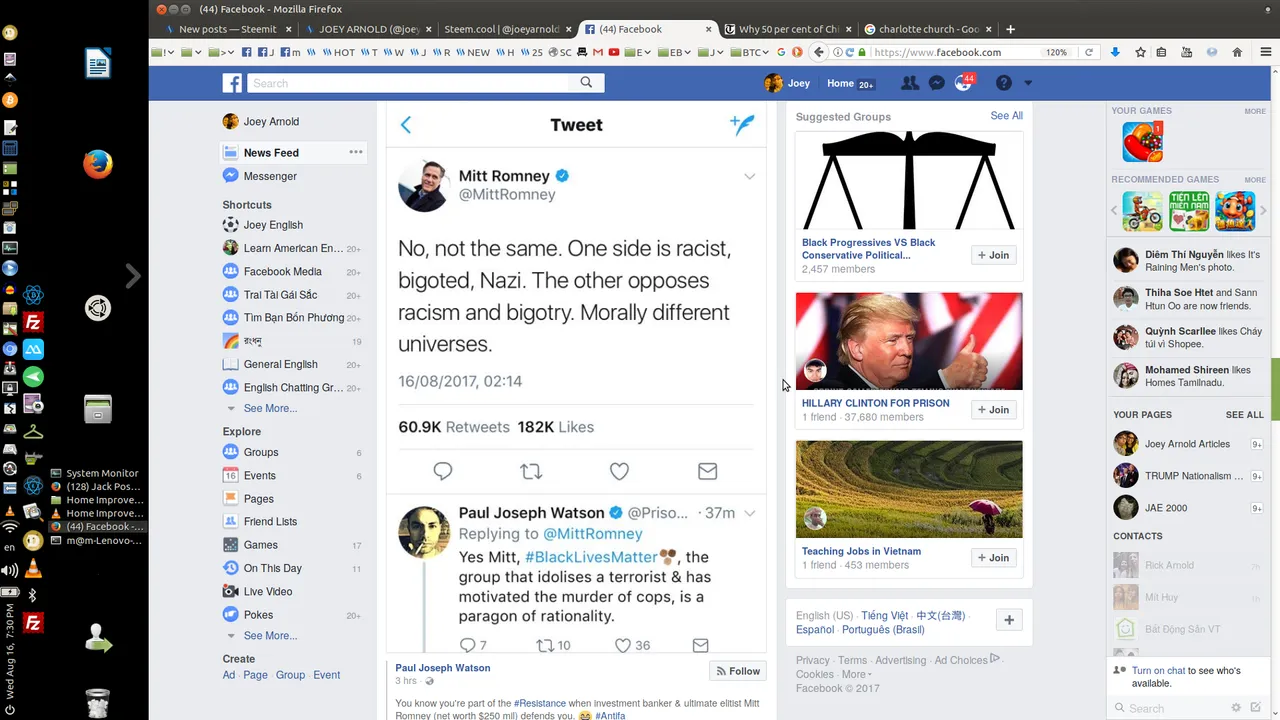1280x720 pixels.
Task: Click the Facebook search field
Action: pos(409,83)
